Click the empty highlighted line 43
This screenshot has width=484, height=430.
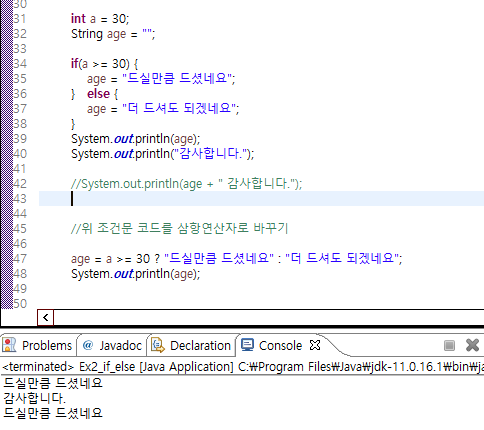[261, 199]
